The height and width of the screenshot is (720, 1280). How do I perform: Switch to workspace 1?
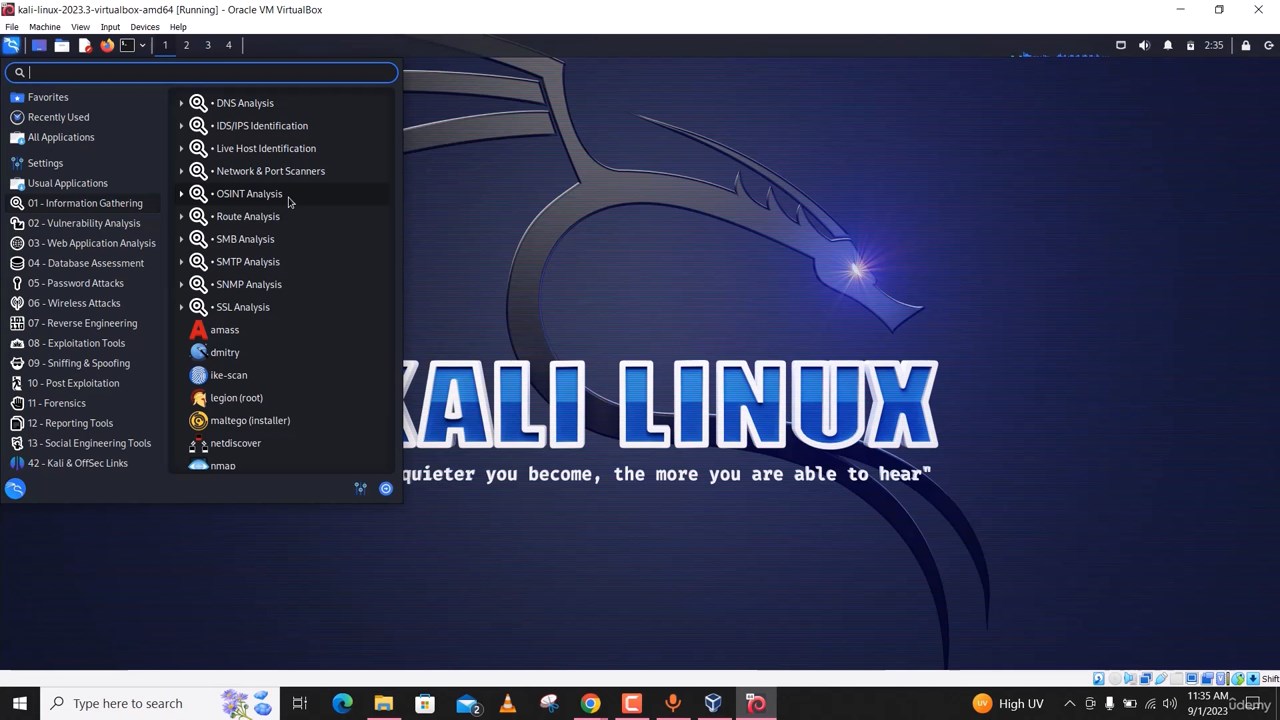click(165, 45)
